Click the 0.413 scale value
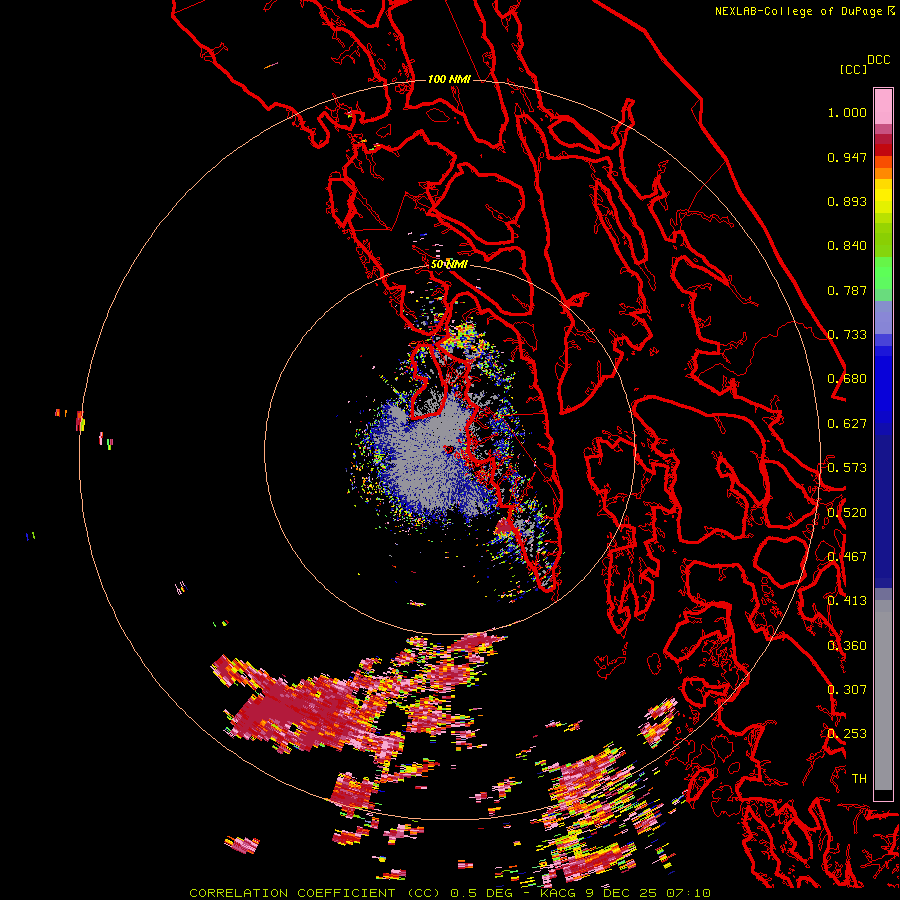Image resolution: width=900 pixels, height=900 pixels. tap(847, 601)
